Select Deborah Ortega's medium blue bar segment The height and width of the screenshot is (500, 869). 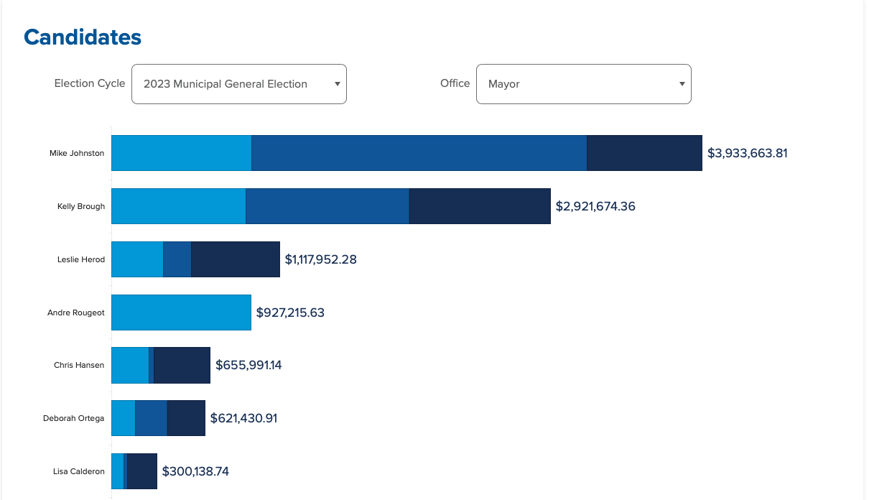(151, 418)
